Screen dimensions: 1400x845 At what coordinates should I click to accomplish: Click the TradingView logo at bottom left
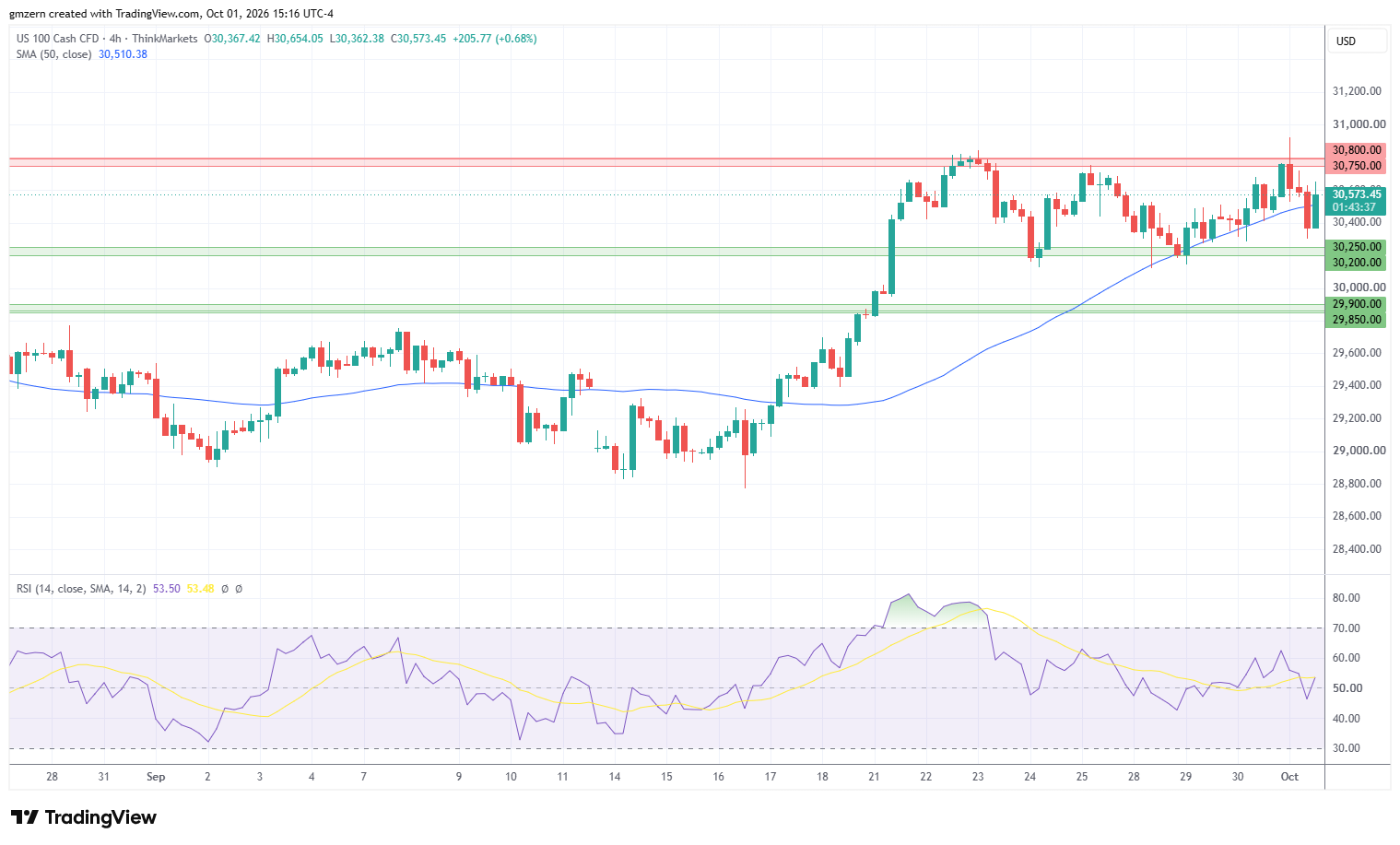(x=84, y=817)
